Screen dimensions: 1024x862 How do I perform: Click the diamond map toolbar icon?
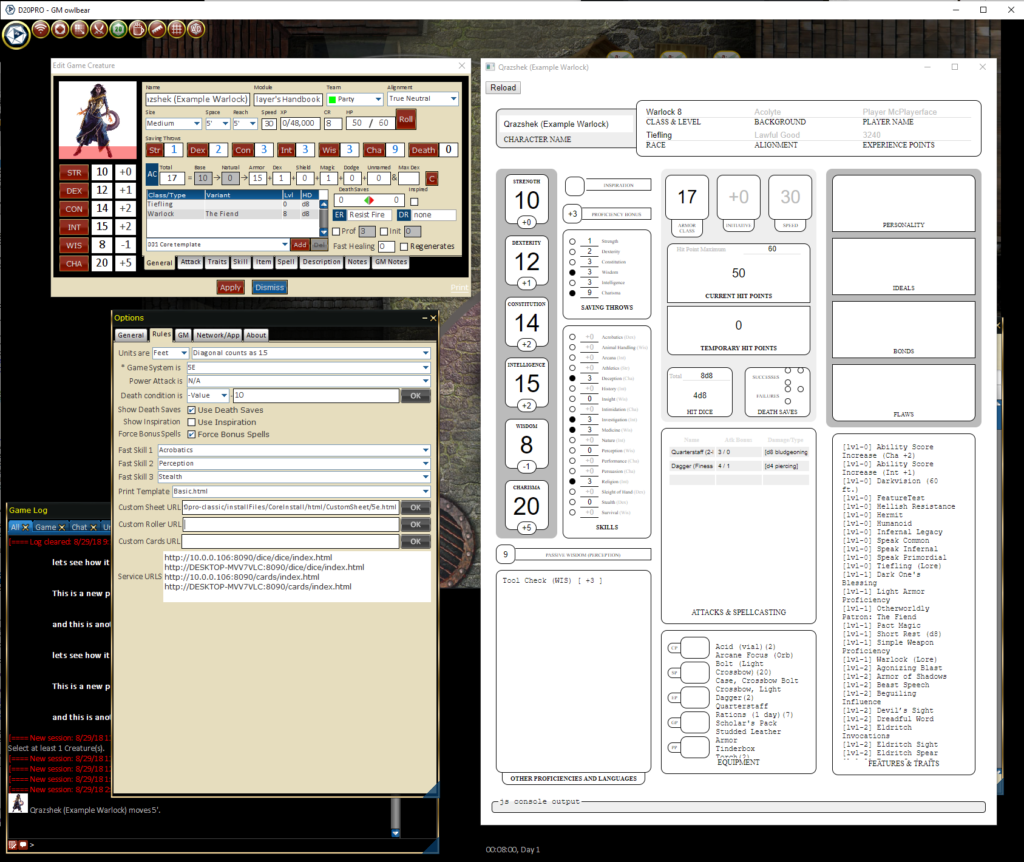pyautogui.click(x=60, y=29)
